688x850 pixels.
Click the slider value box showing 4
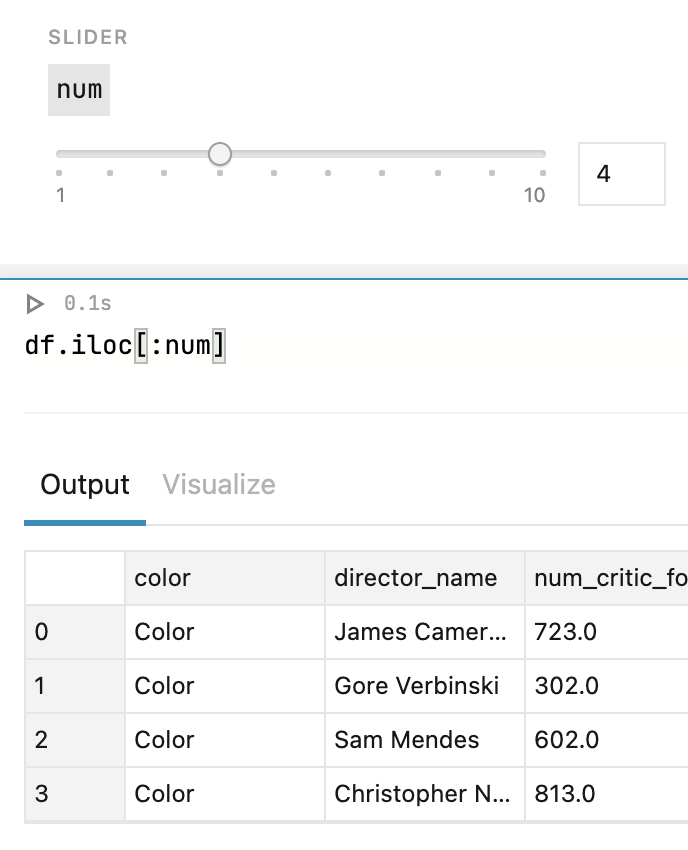[x=621, y=174]
